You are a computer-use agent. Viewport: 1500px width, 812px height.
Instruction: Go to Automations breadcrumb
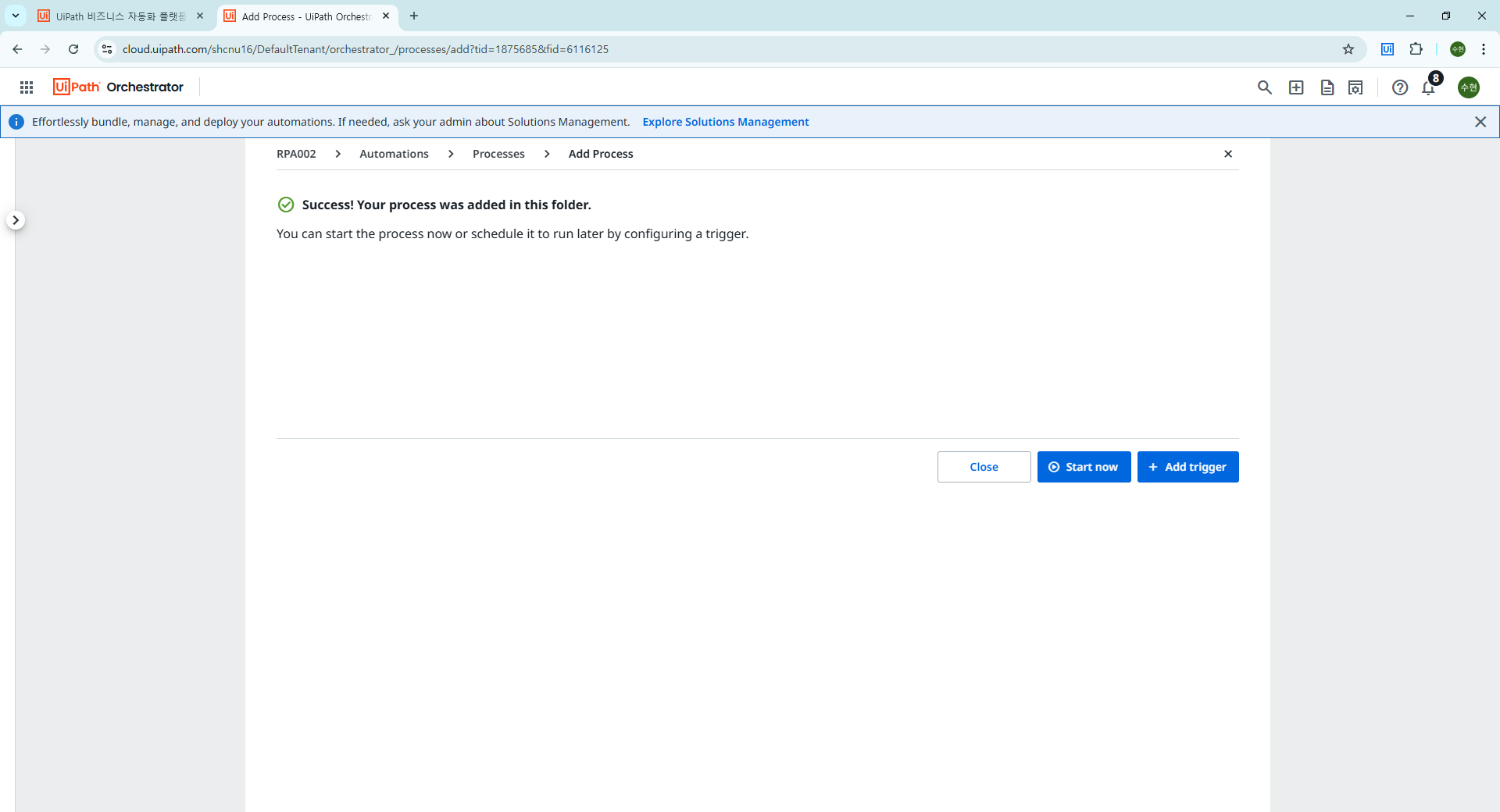coord(394,154)
